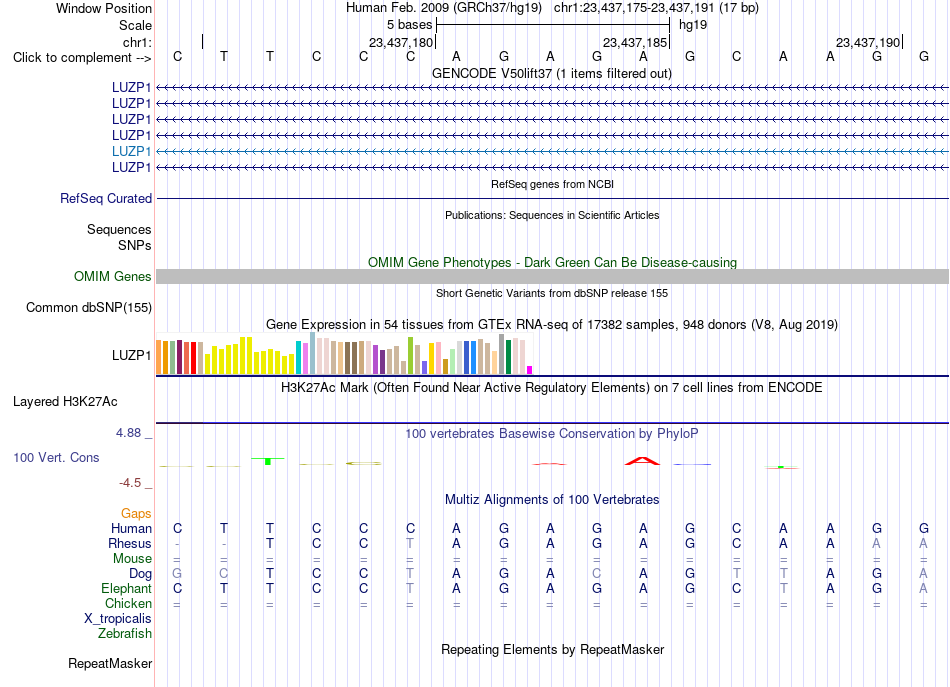Viewport: 950px width, 687px height.
Task: Open 100 vertebrates Basewise Conservation by PhyloP title
Action: [552, 434]
